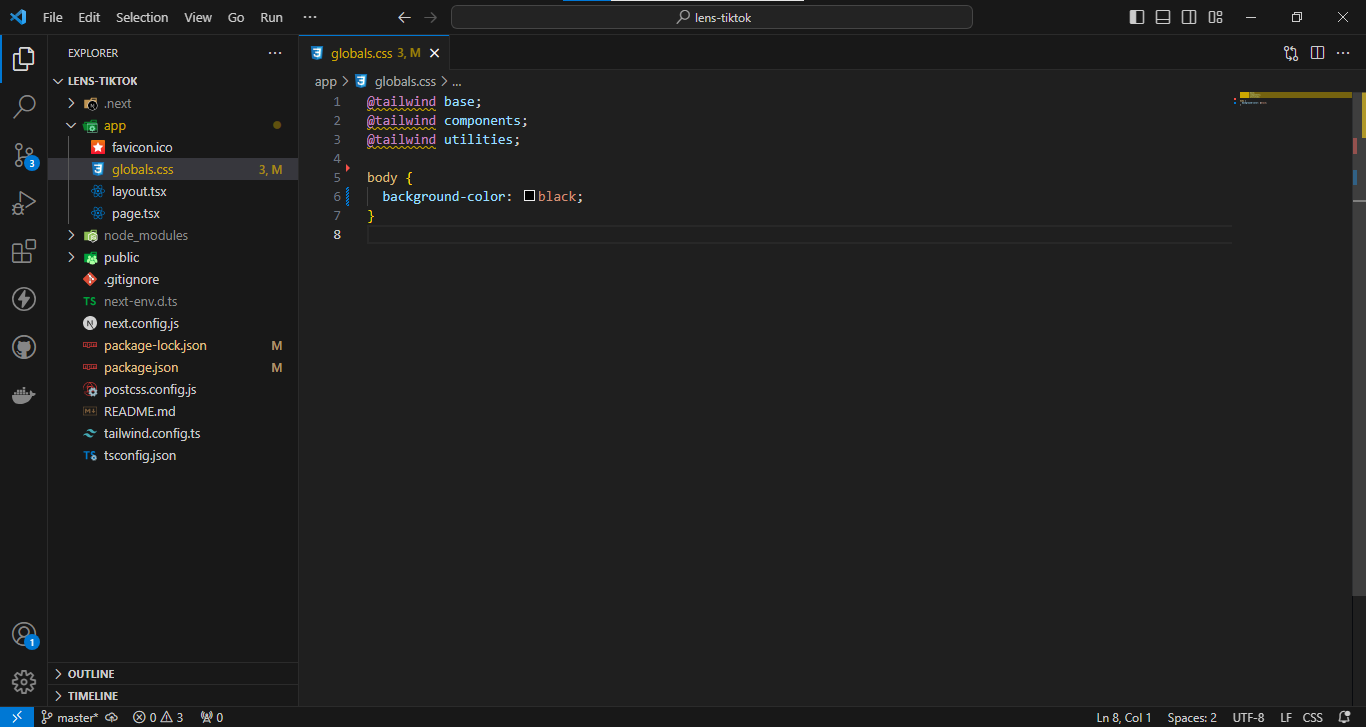The image size is (1366, 727).
Task: Click the Spaces: 2 indentation setting
Action: (1192, 717)
